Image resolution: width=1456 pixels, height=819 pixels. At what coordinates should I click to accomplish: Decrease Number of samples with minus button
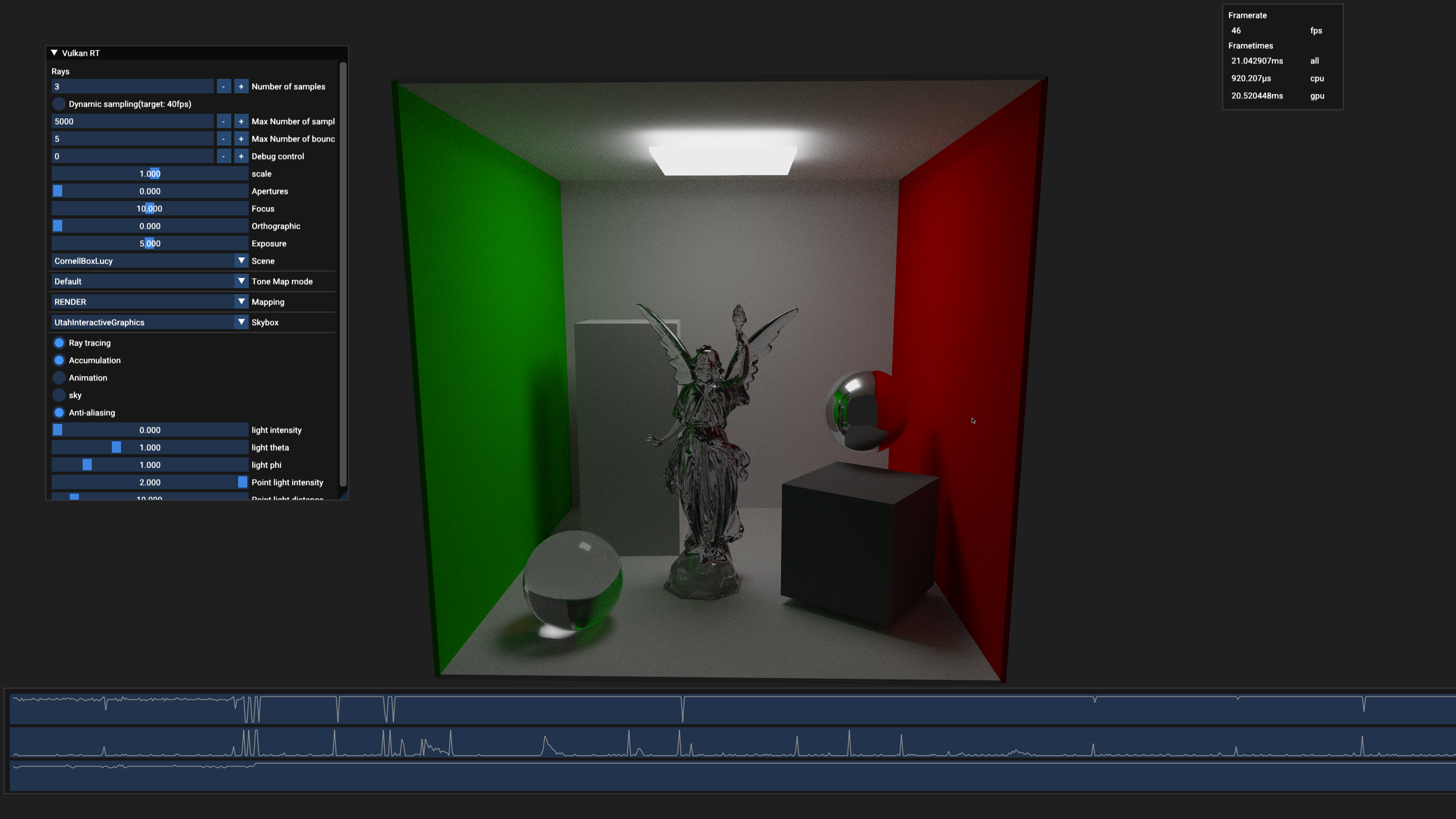click(223, 86)
